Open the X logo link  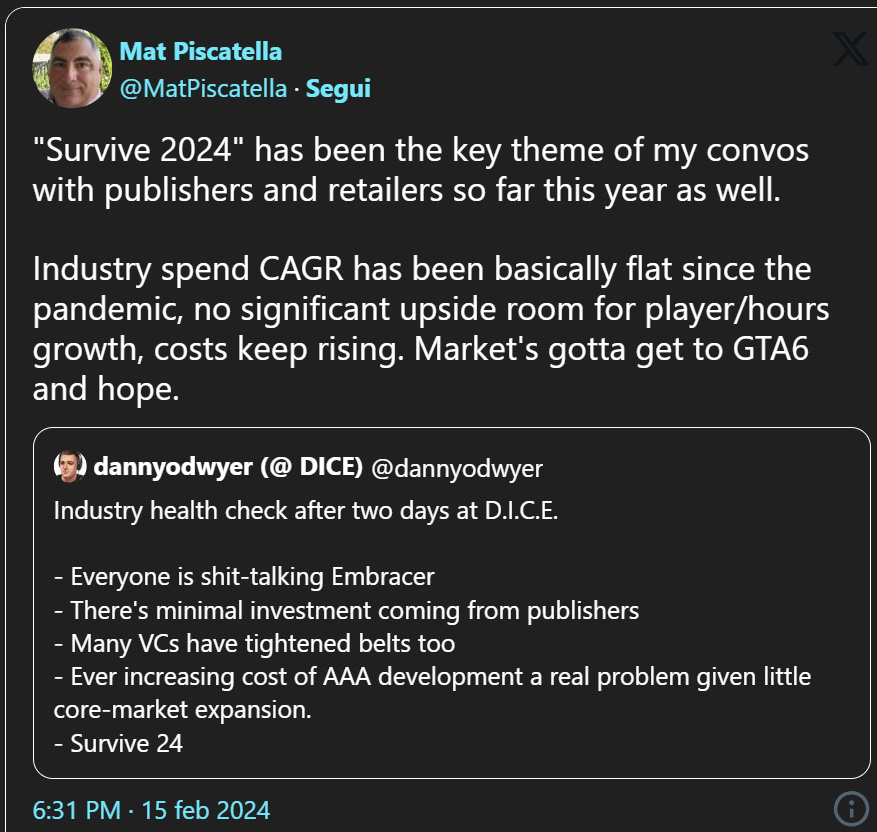pos(849,48)
